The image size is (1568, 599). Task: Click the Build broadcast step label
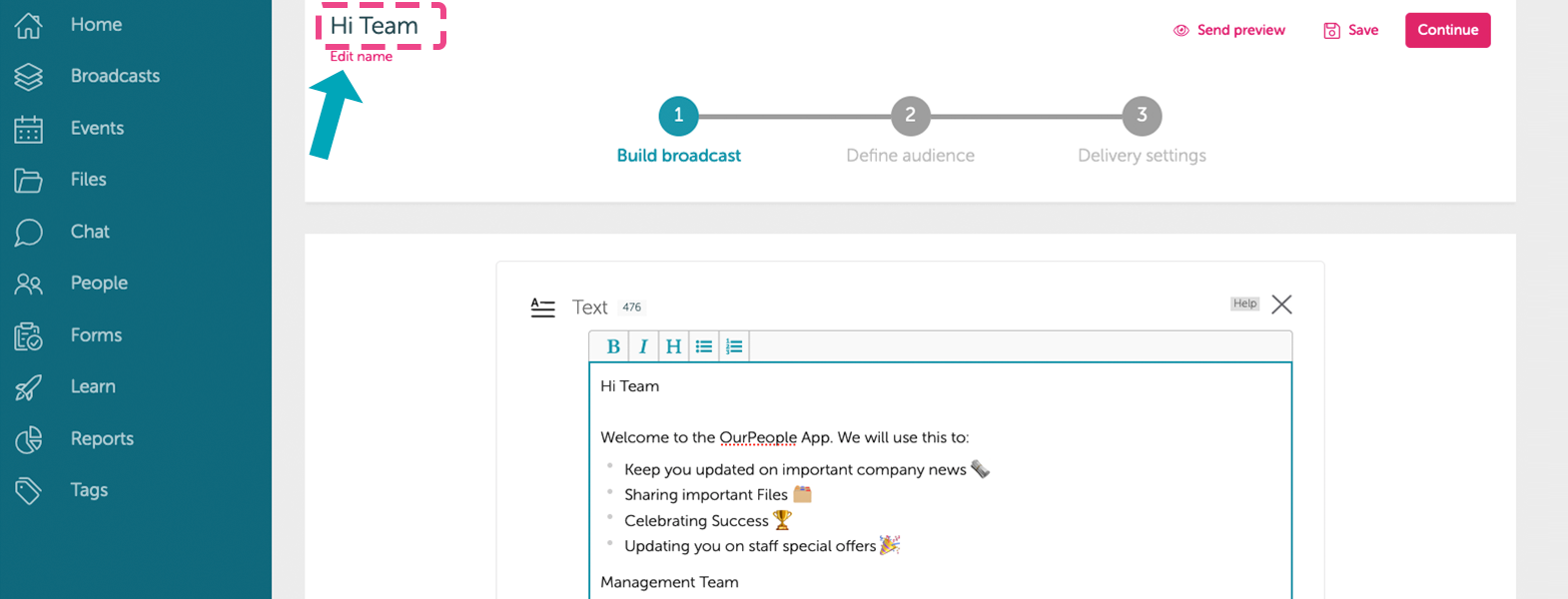click(x=679, y=156)
